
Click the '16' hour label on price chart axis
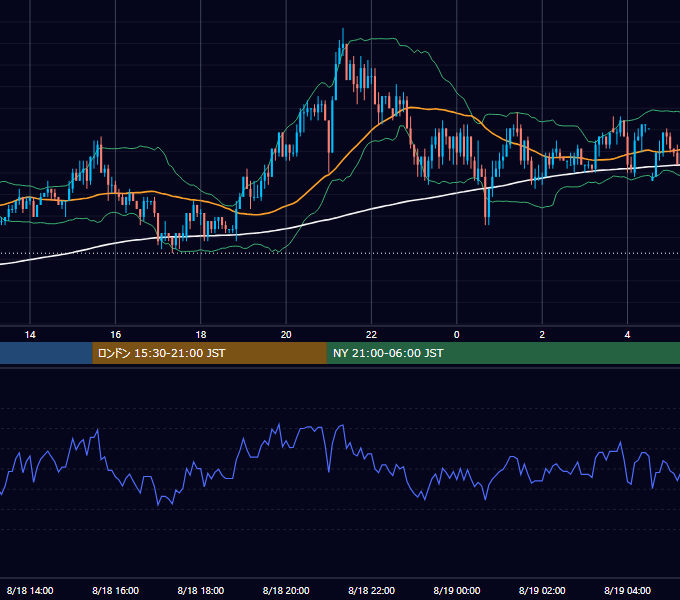point(115,335)
